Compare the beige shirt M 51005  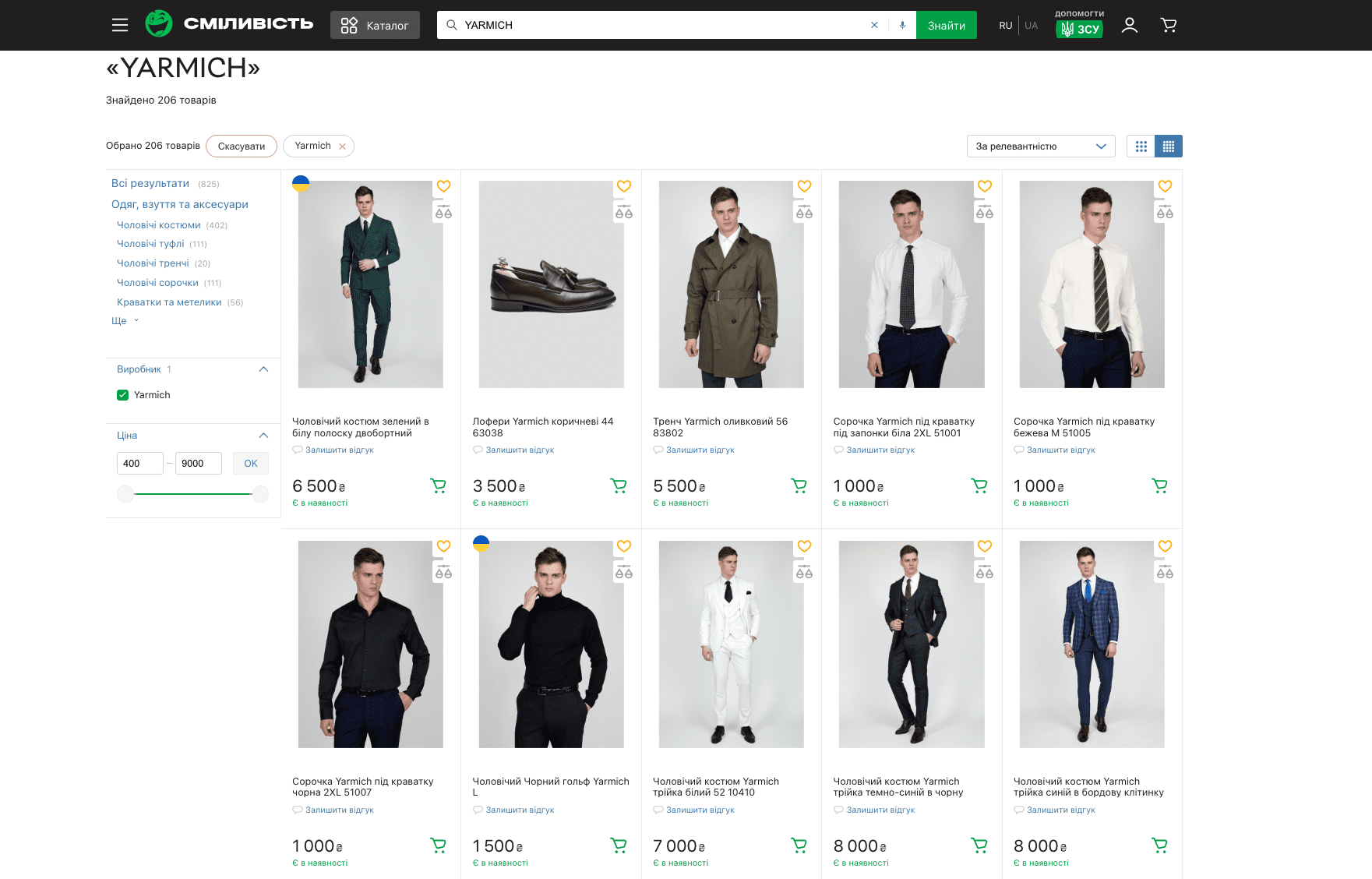(x=1165, y=211)
